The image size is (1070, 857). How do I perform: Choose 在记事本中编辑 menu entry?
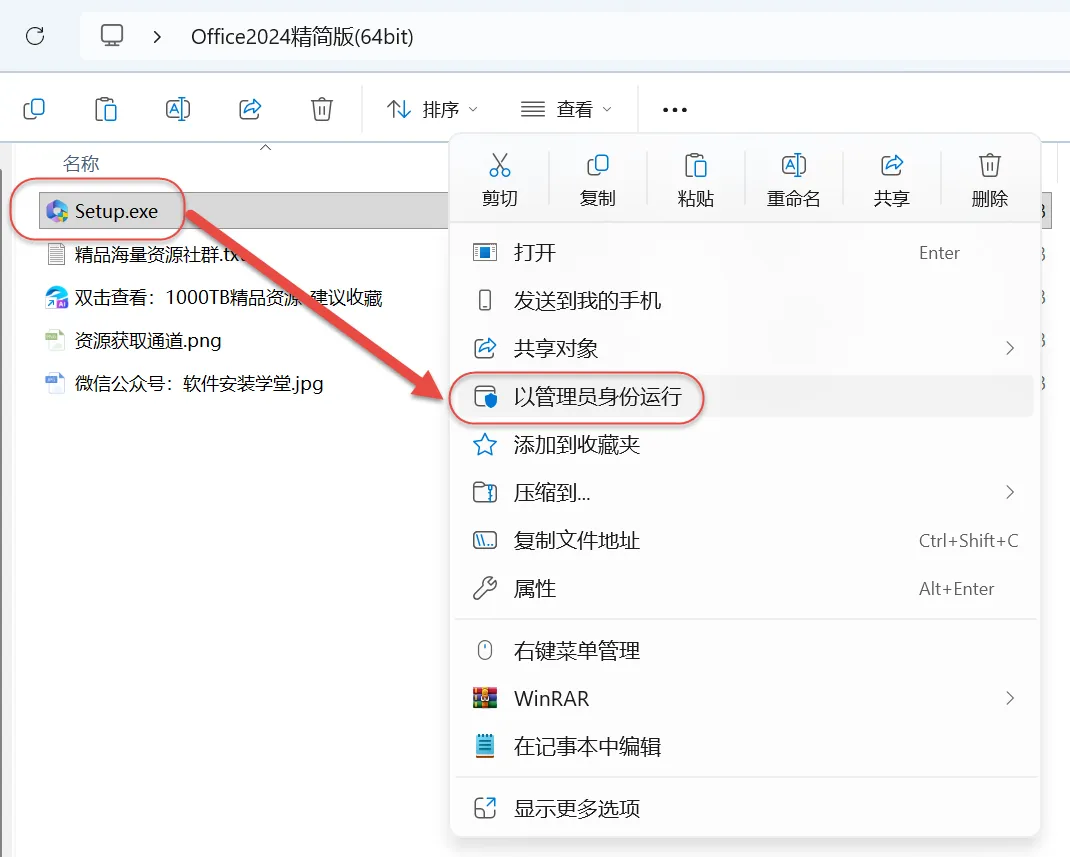[x=744, y=746]
